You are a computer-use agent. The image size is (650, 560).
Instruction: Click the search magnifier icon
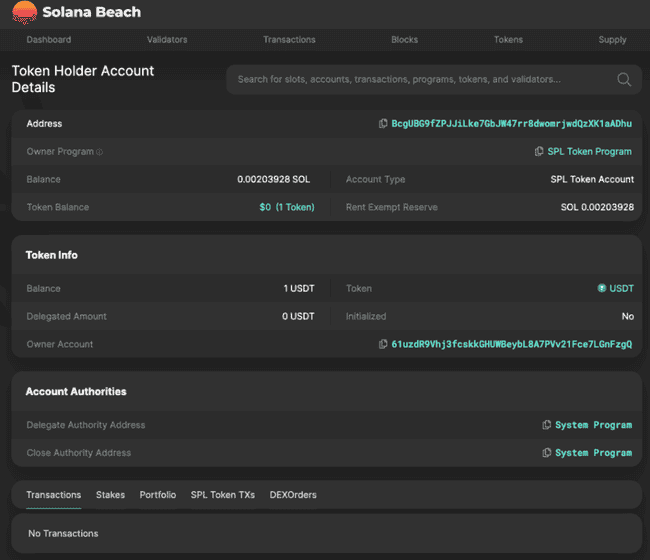click(624, 79)
